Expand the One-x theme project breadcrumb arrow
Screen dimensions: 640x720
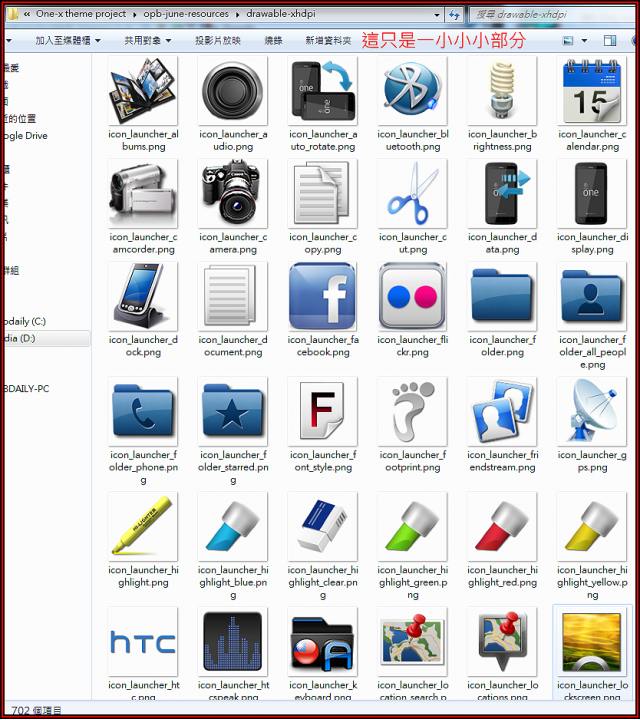(x=135, y=15)
